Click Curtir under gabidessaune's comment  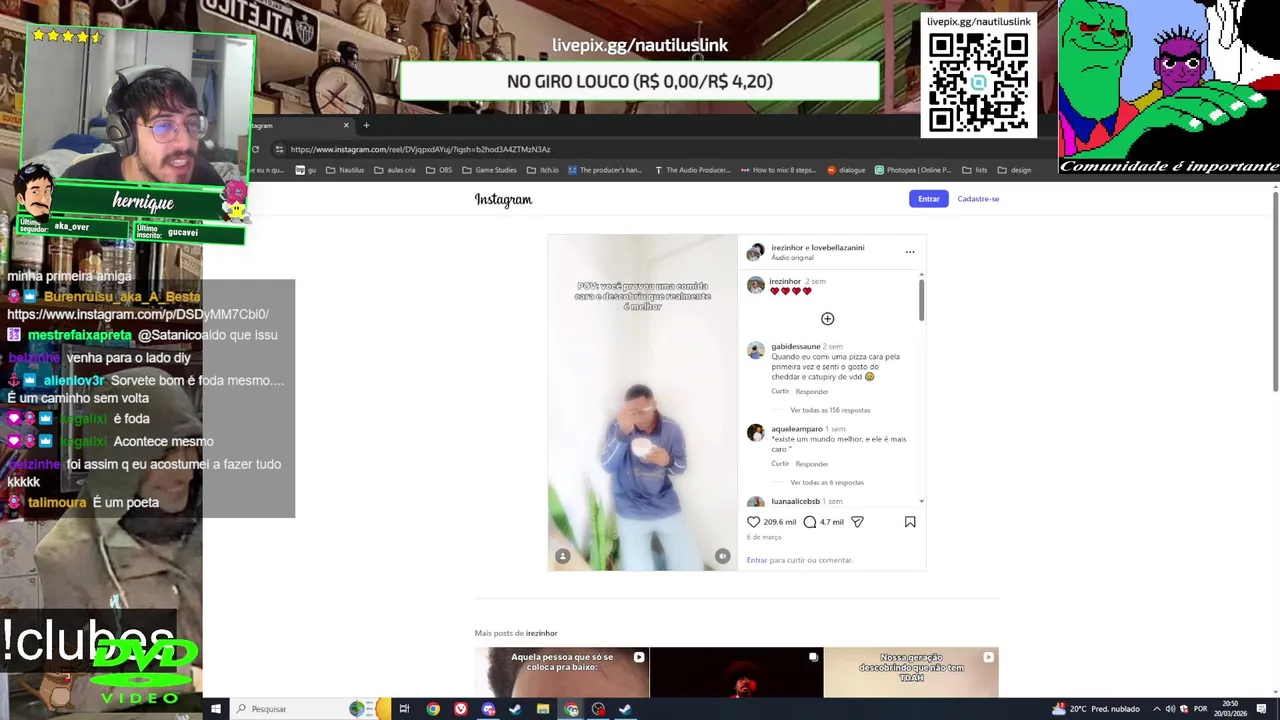pyautogui.click(x=780, y=392)
